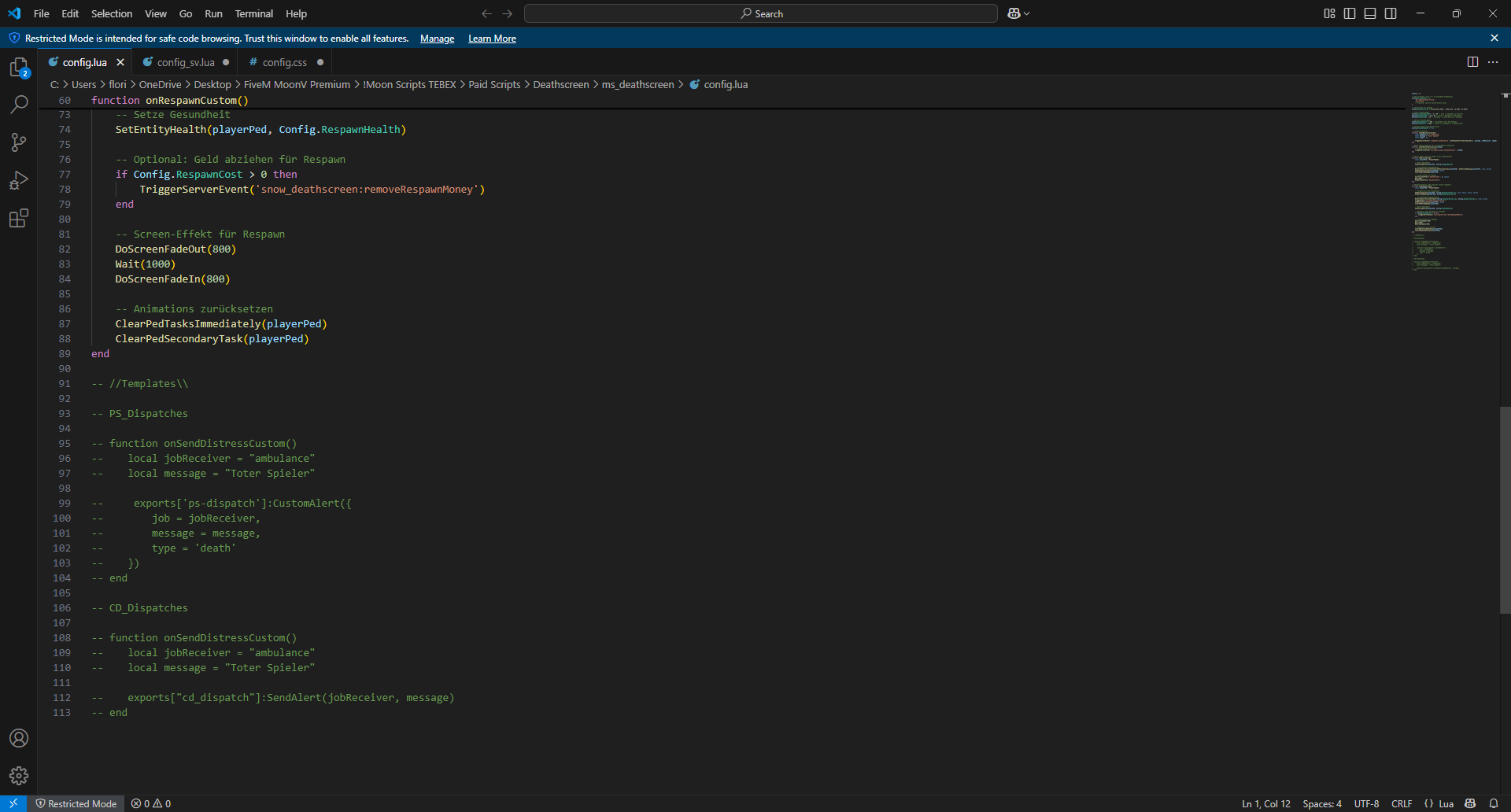The height and width of the screenshot is (812, 1511).
Task: Click the 'CD_Dispatches' comment line
Action: click(139, 607)
